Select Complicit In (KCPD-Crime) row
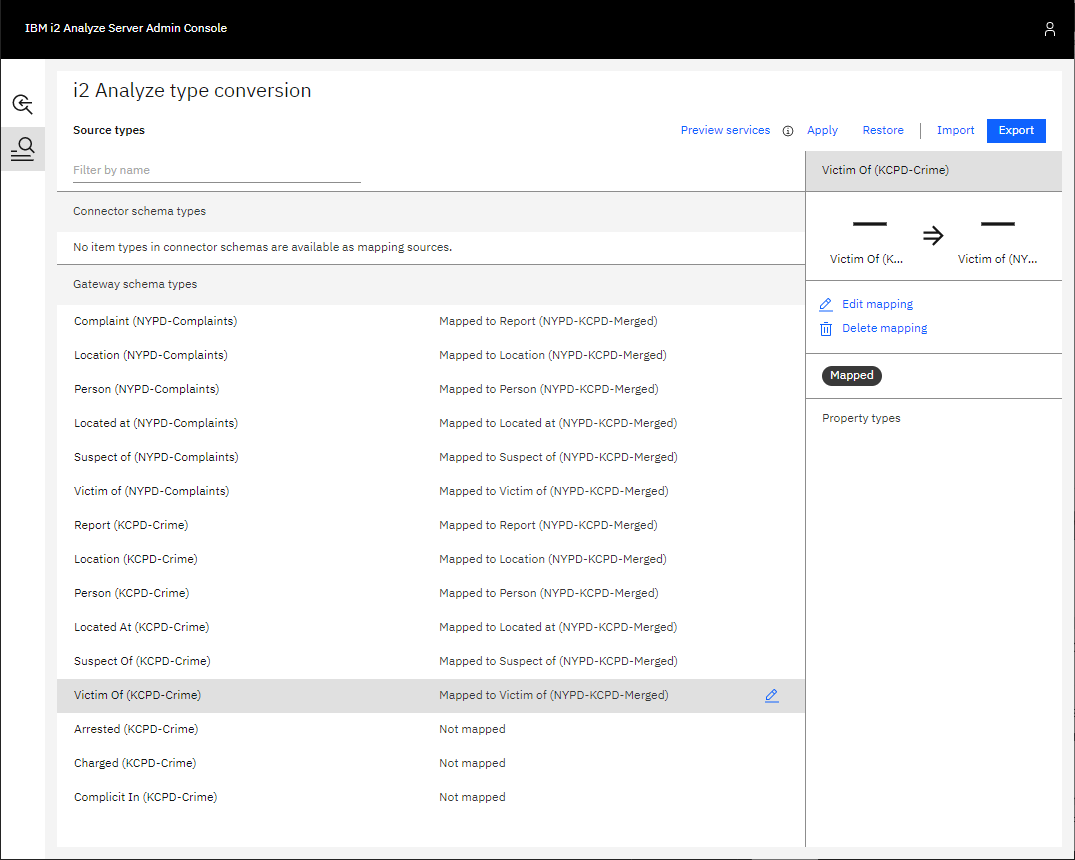This screenshot has width=1075, height=860. tap(145, 797)
